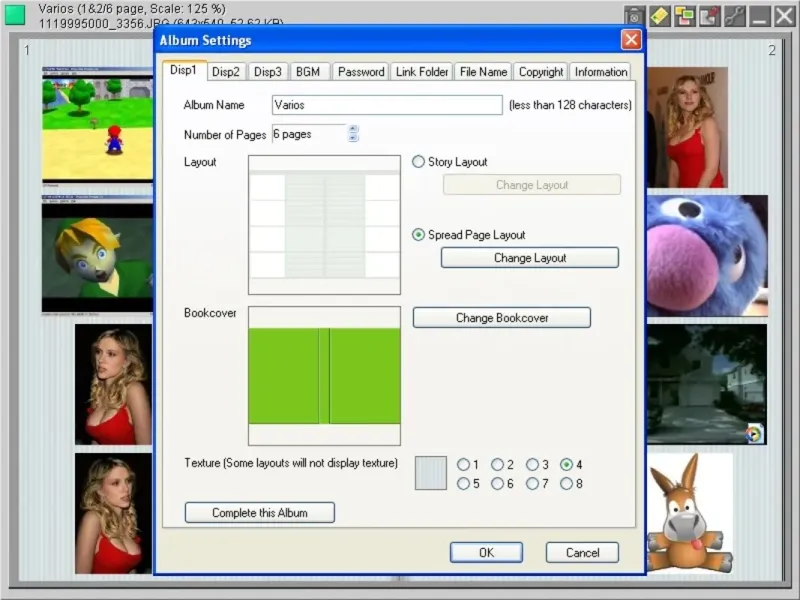Click the trash can icon in the album toolbar
The height and width of the screenshot is (600, 800).
coord(634,16)
